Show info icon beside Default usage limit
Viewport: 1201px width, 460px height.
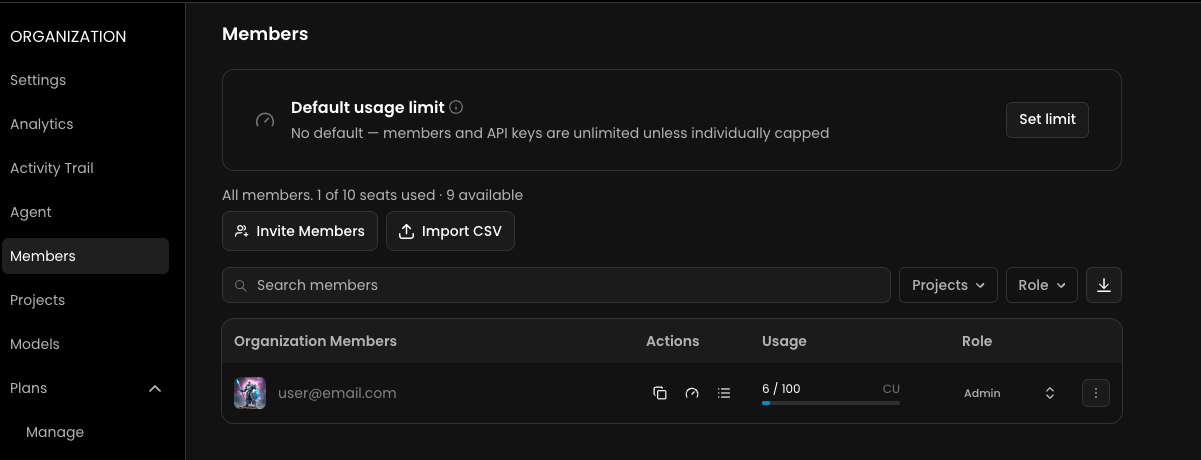pyautogui.click(x=456, y=107)
